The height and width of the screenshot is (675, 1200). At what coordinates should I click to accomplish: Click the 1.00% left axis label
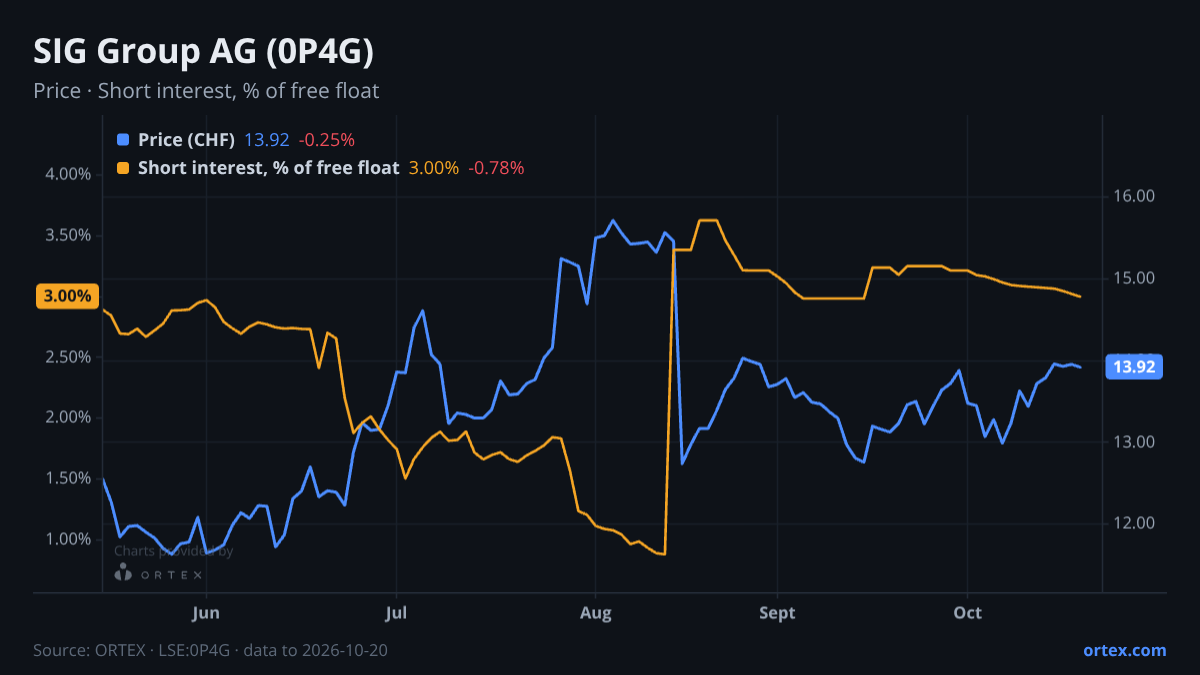(69, 539)
